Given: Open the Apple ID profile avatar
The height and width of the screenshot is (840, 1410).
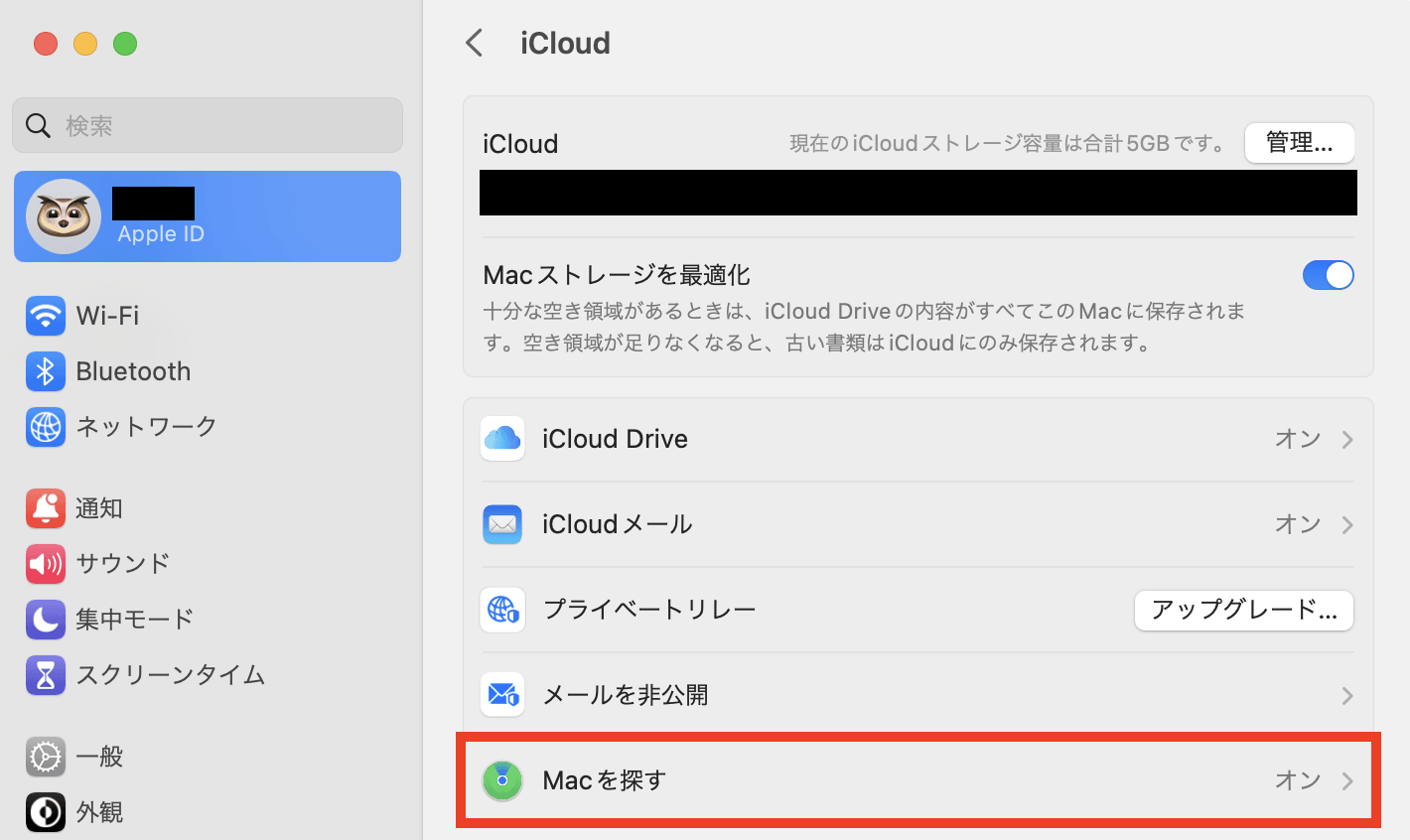Looking at the screenshot, I should point(64,216).
